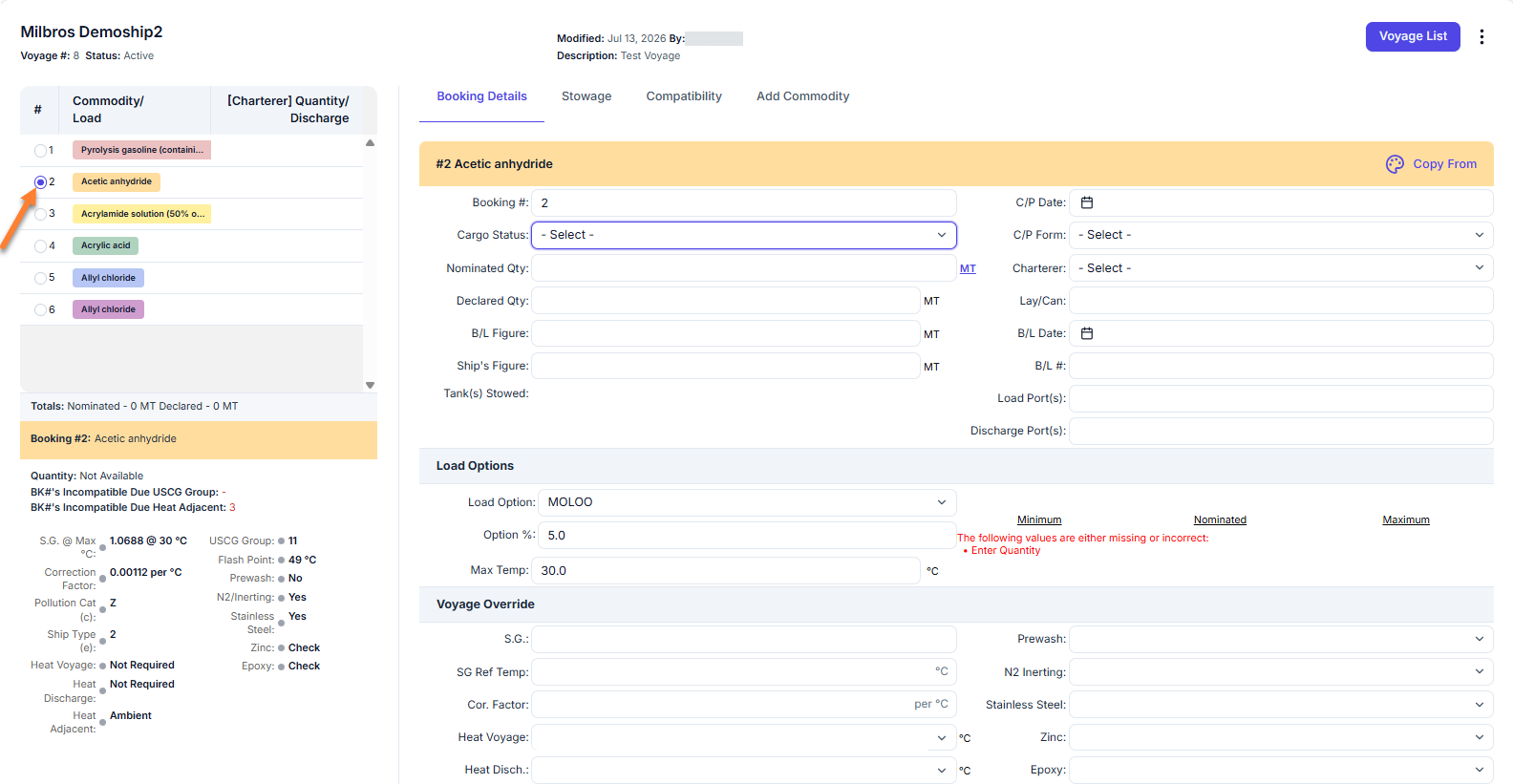Open the C/P Date calendar picker
This screenshot has height=784, width=1513.
pos(1087,202)
